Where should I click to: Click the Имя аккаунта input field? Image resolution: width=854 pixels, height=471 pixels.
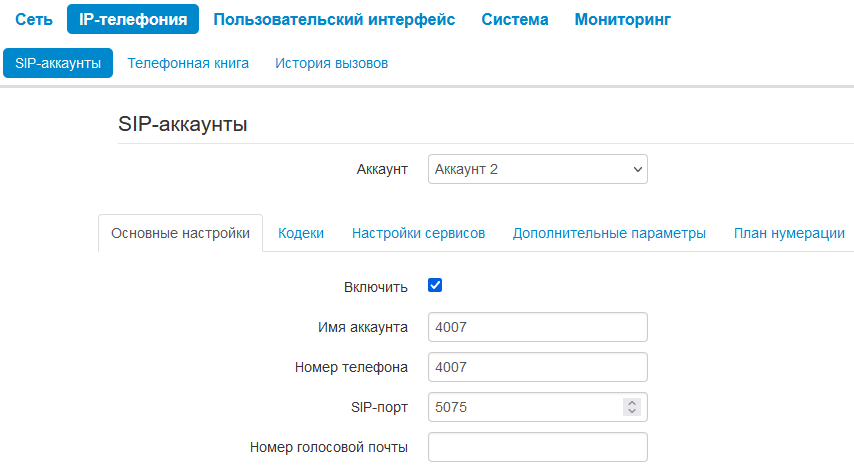(x=538, y=327)
